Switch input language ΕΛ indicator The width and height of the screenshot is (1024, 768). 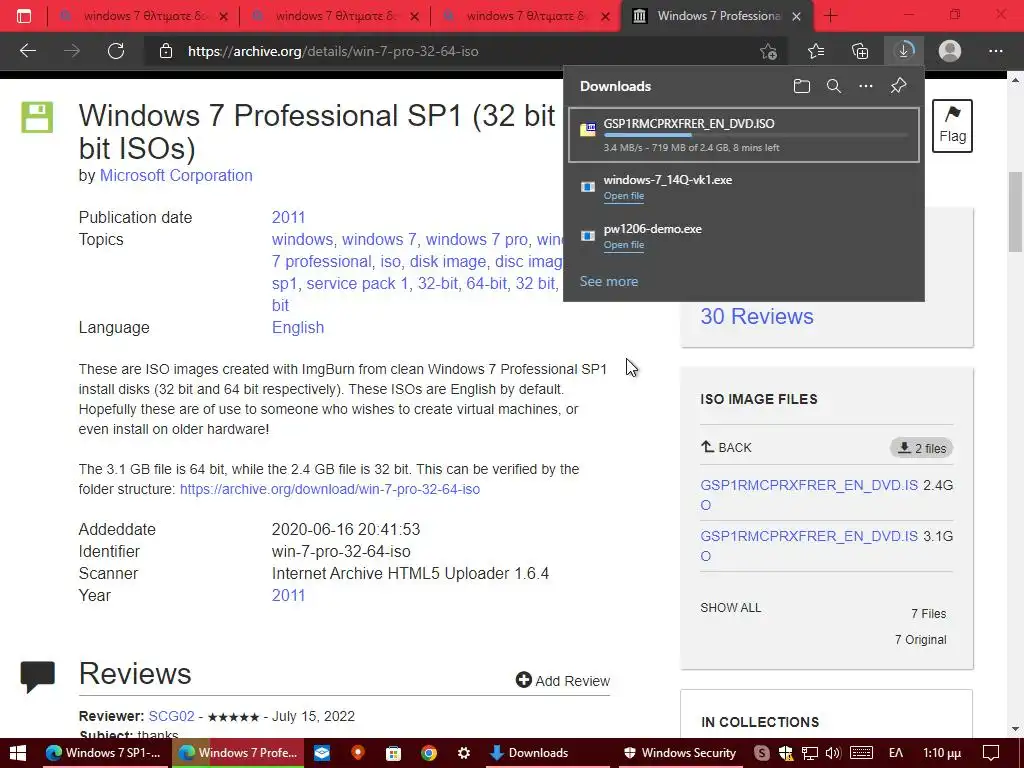coord(896,753)
